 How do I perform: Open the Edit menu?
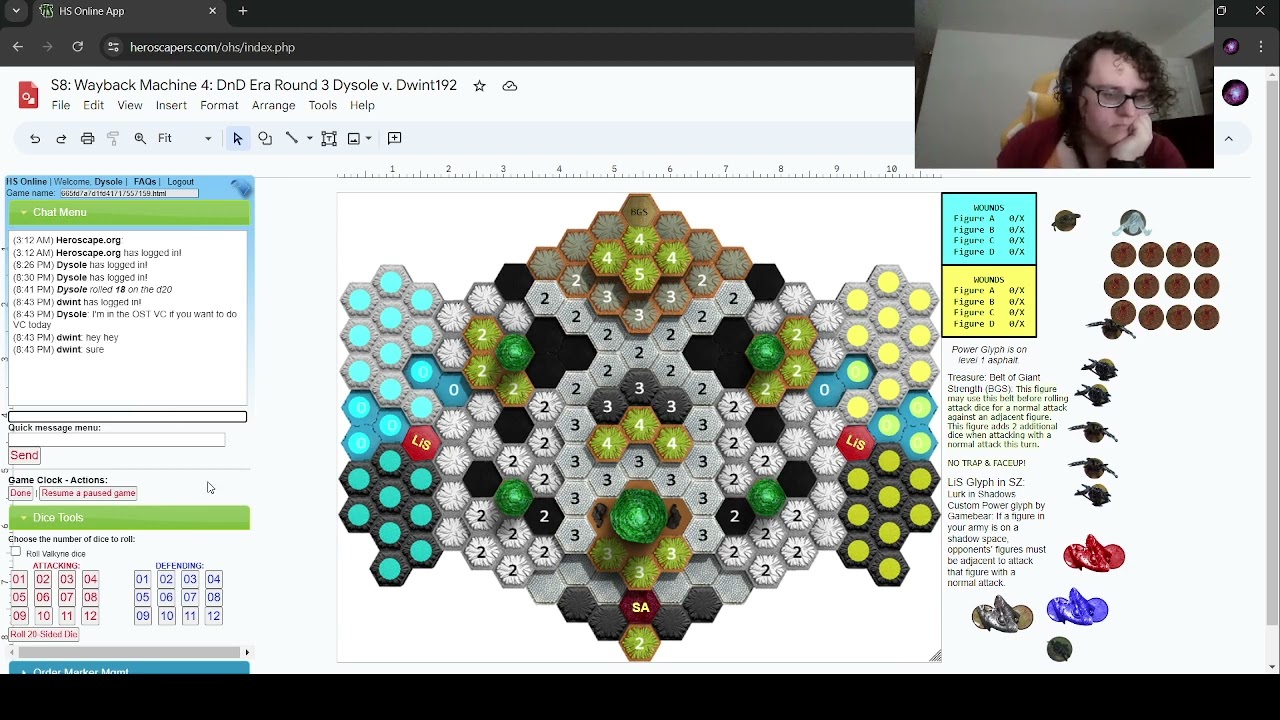click(93, 105)
